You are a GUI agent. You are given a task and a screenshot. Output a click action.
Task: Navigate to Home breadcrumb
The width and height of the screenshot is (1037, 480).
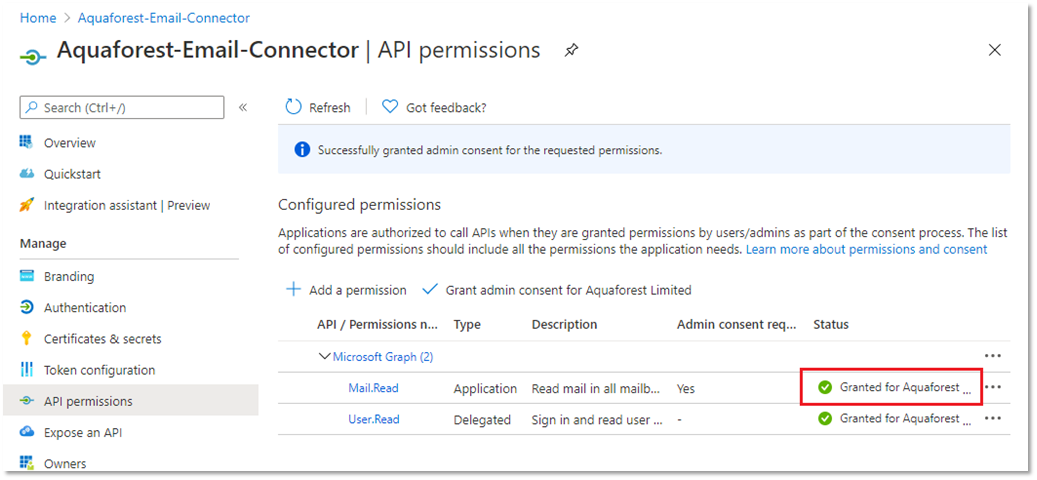[x=38, y=18]
